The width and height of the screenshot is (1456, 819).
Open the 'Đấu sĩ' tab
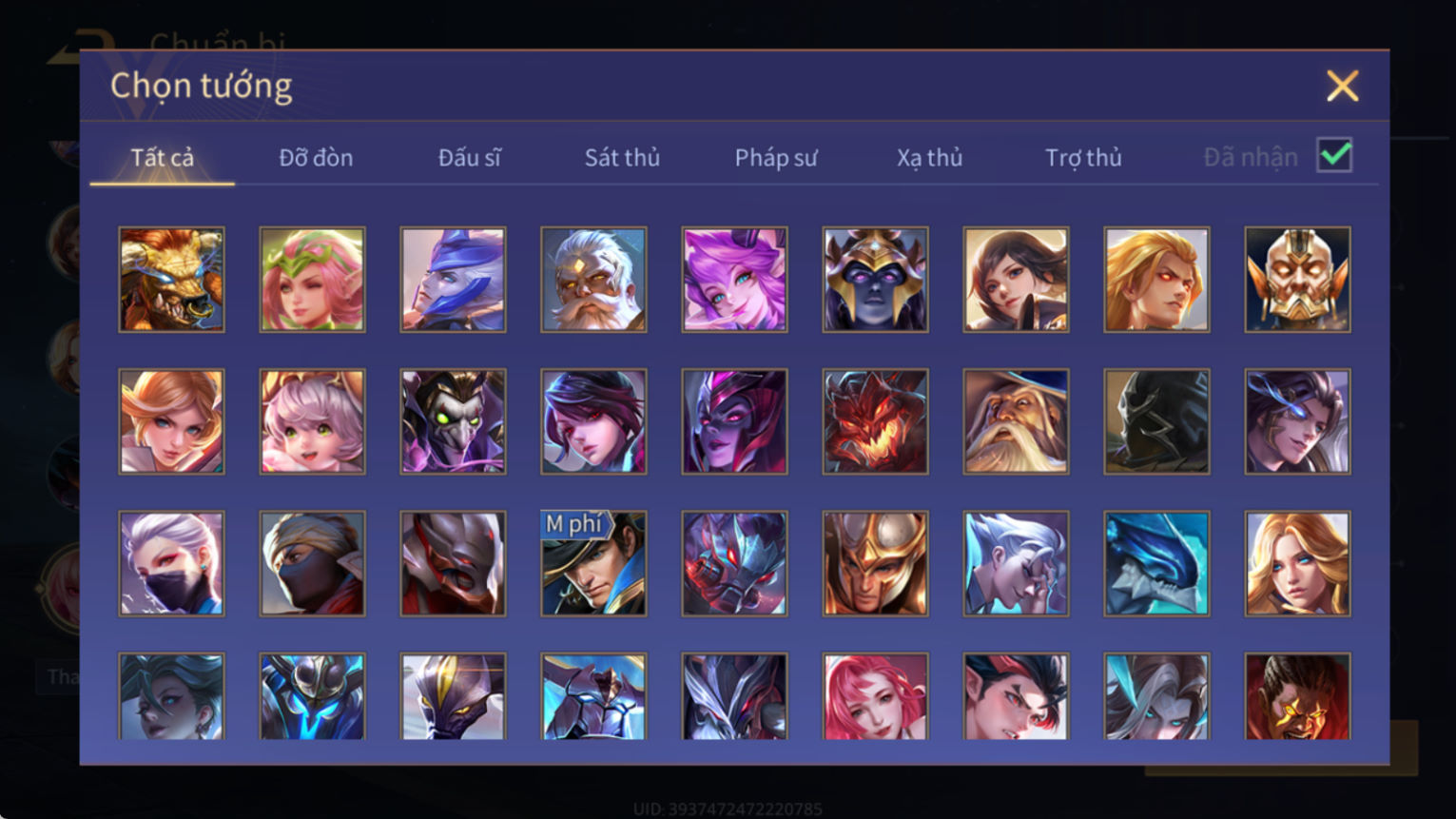pos(469,157)
